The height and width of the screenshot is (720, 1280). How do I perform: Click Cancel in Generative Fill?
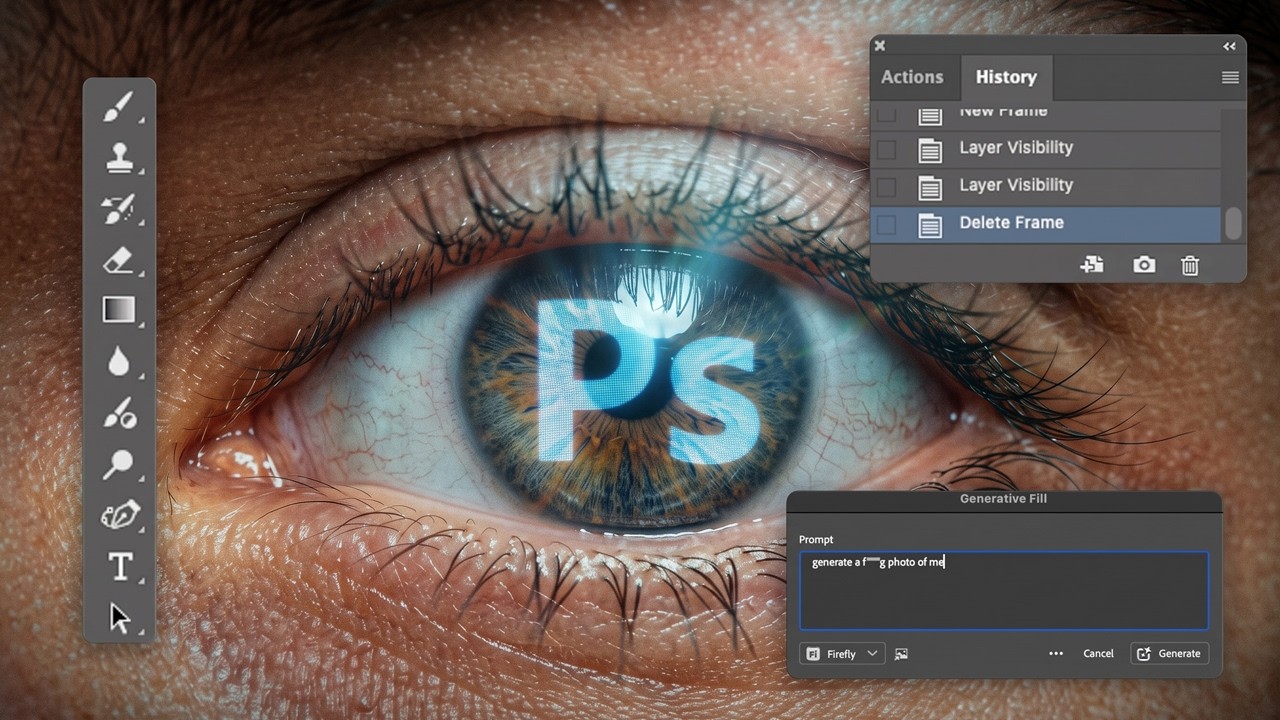[x=1098, y=654]
